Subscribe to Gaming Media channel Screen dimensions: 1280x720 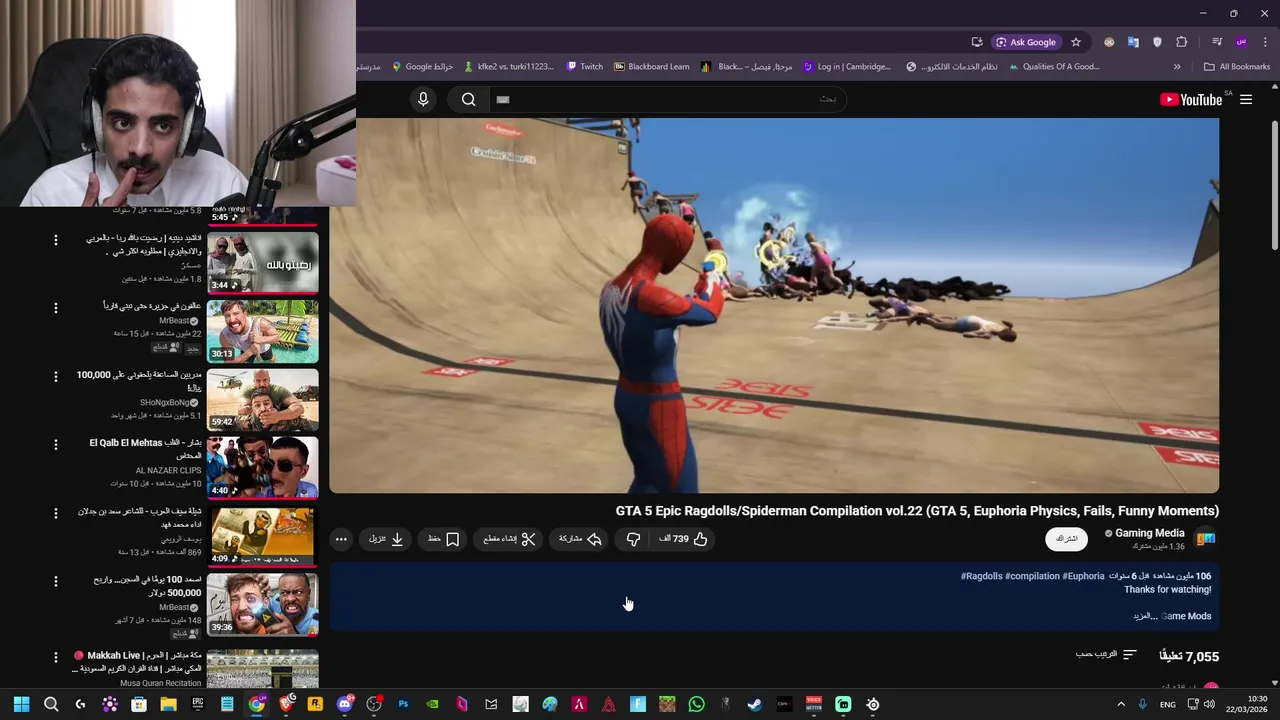point(1066,539)
